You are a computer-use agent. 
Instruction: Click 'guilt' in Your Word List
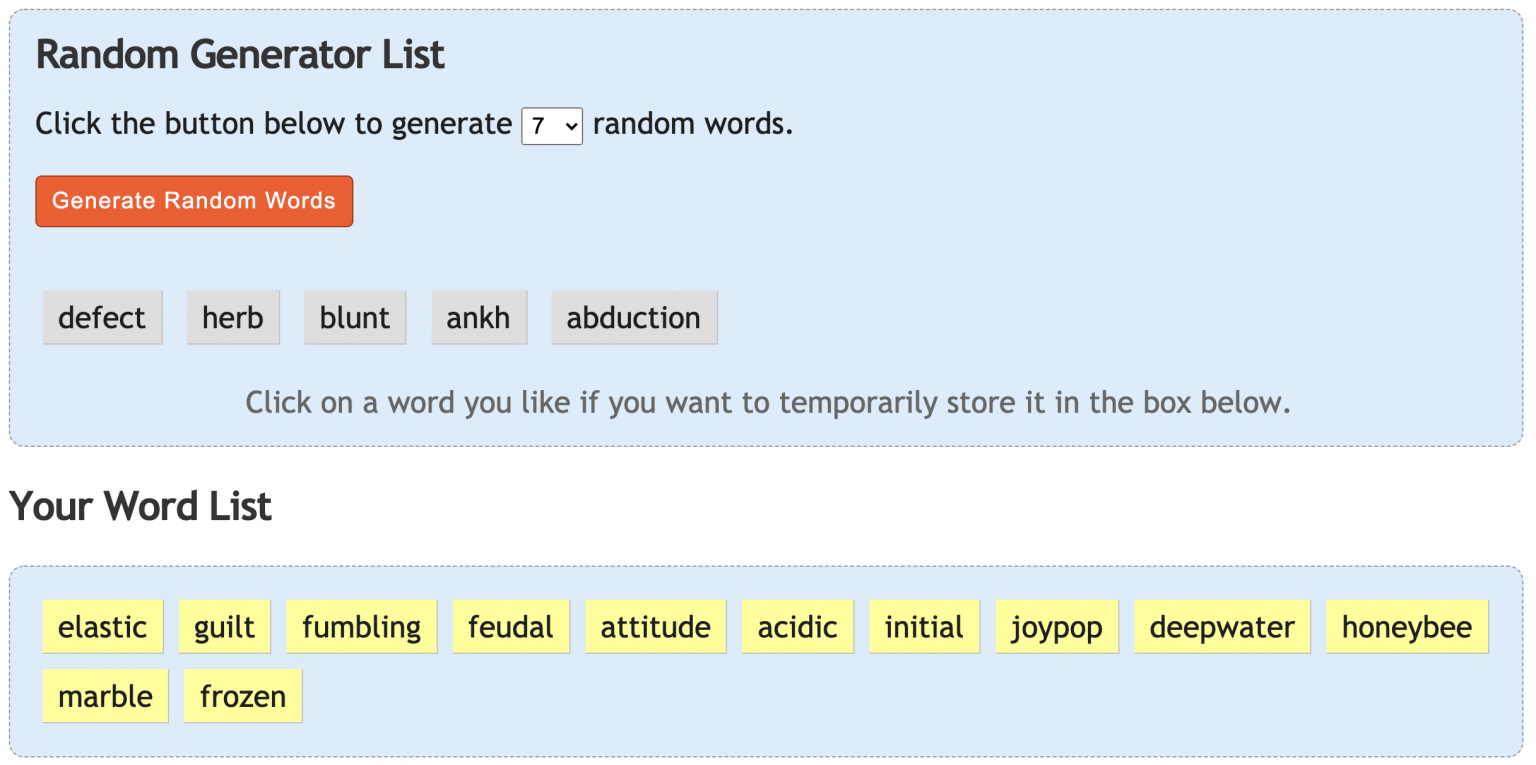tap(225, 627)
